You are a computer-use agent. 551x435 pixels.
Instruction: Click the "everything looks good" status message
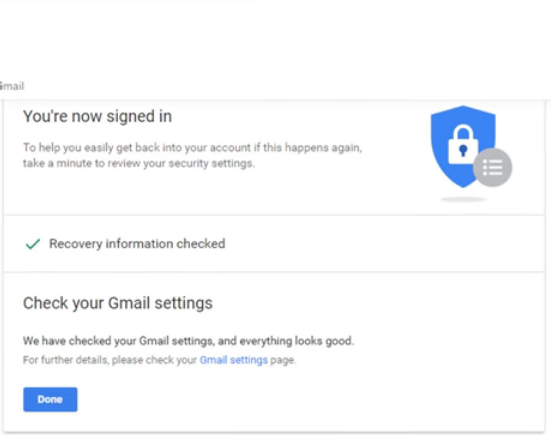point(188,341)
